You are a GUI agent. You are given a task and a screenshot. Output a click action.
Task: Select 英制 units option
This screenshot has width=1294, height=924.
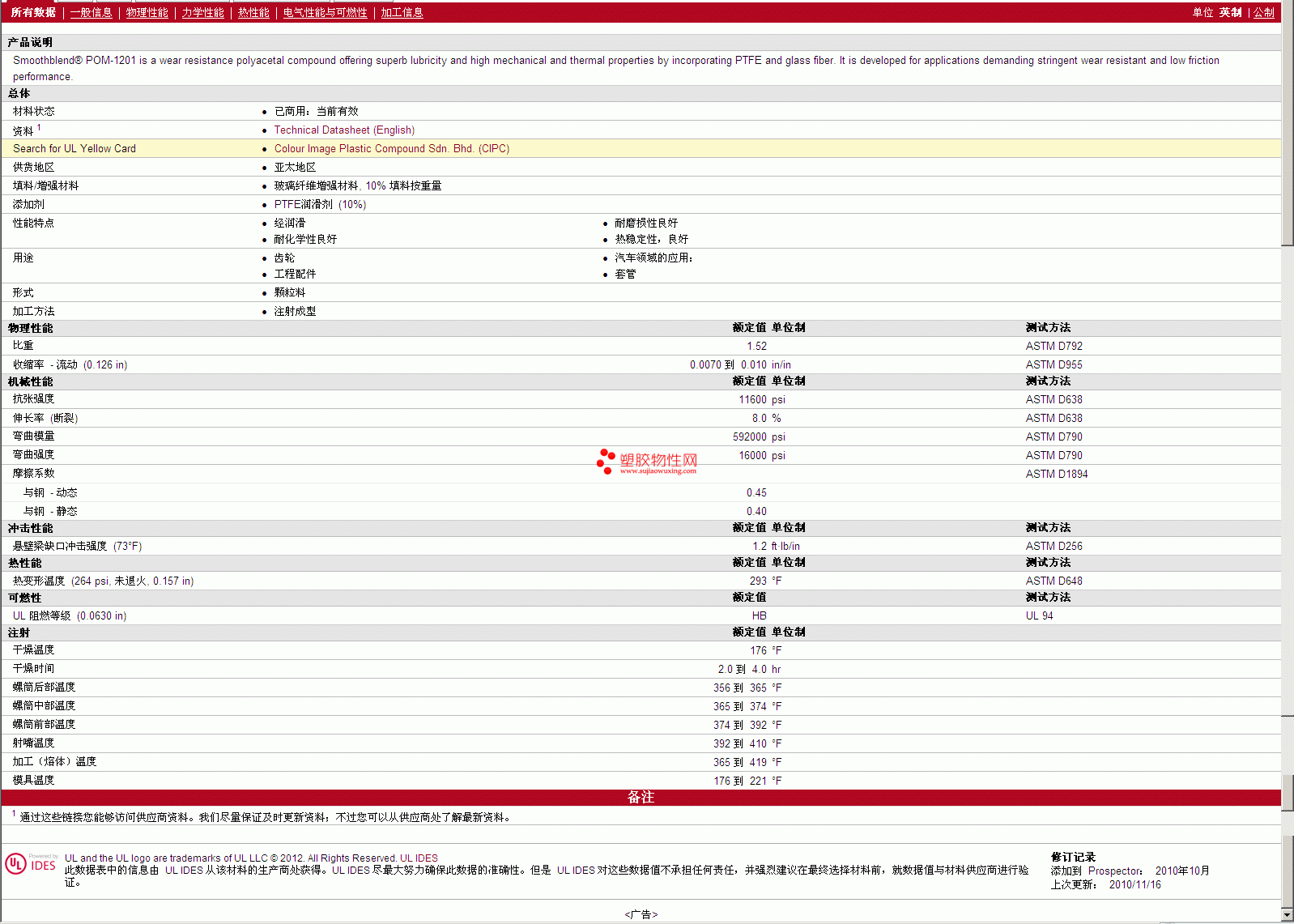click(x=1230, y=13)
